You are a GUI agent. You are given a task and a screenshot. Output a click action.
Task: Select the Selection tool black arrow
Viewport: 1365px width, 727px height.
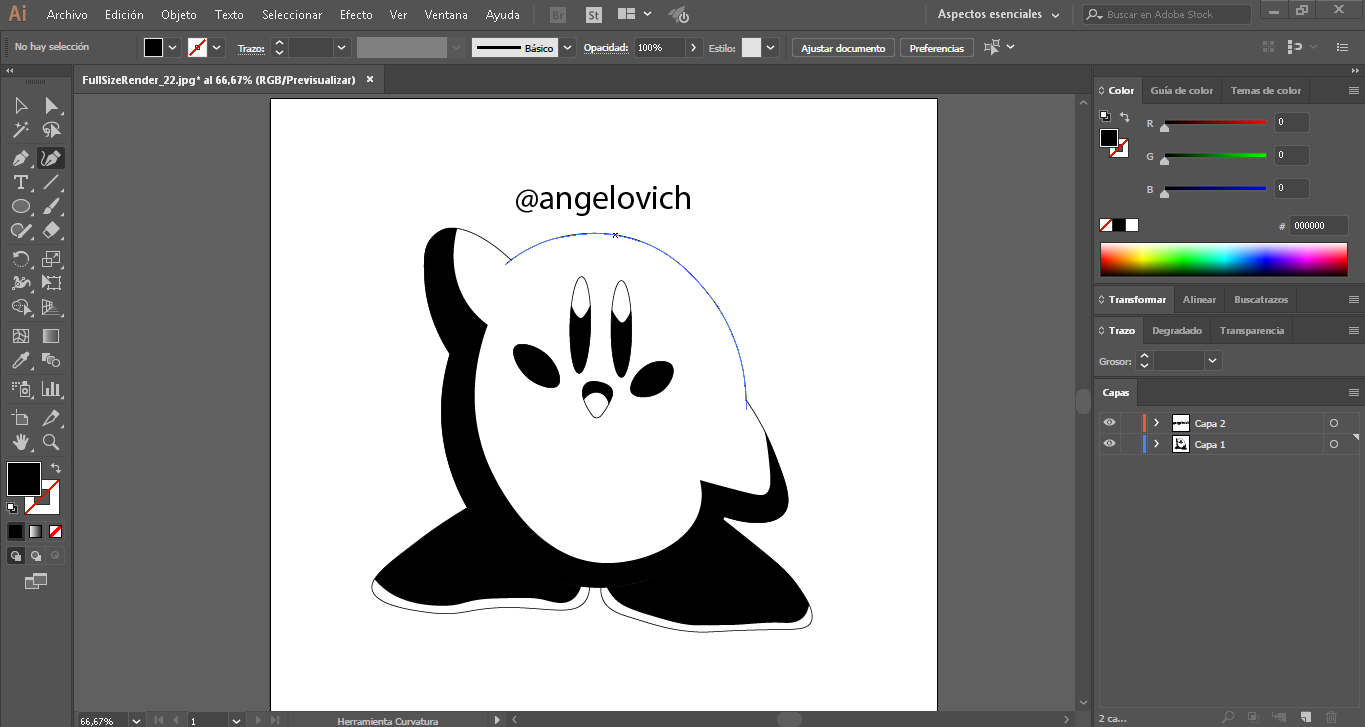(x=20, y=106)
